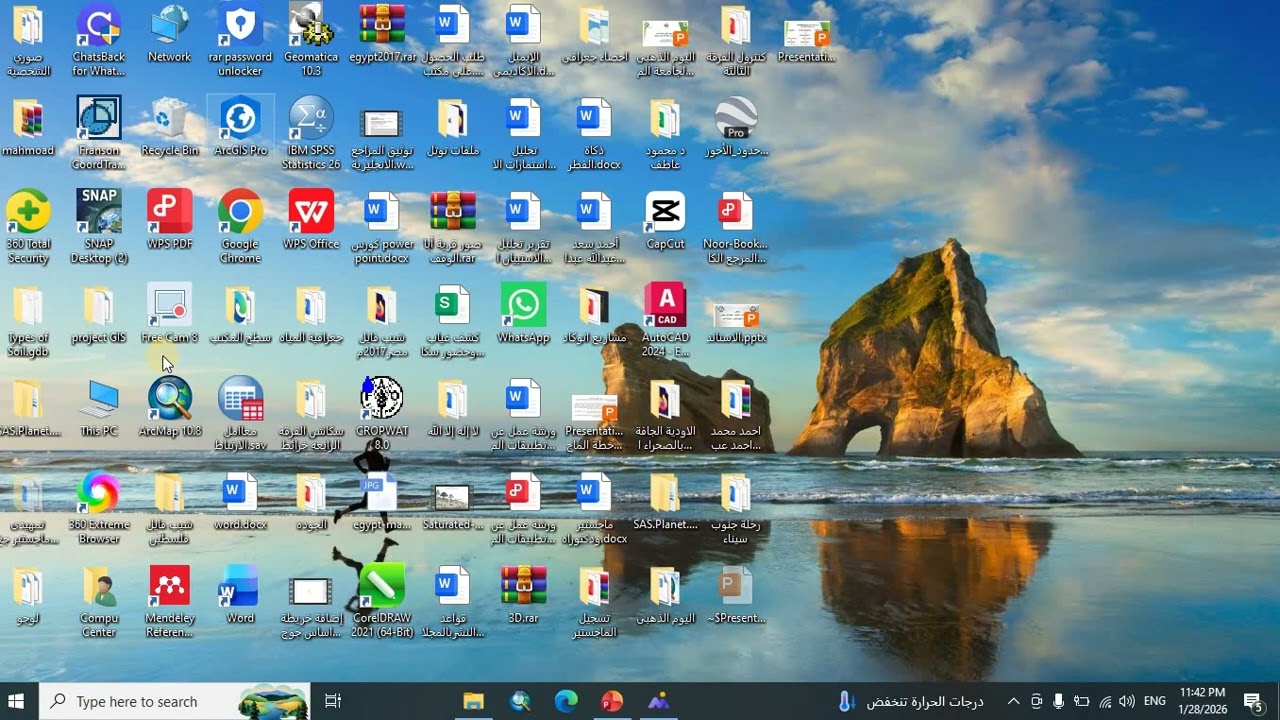
Task: Open the egypt-ma JPG file
Action: 382,501
